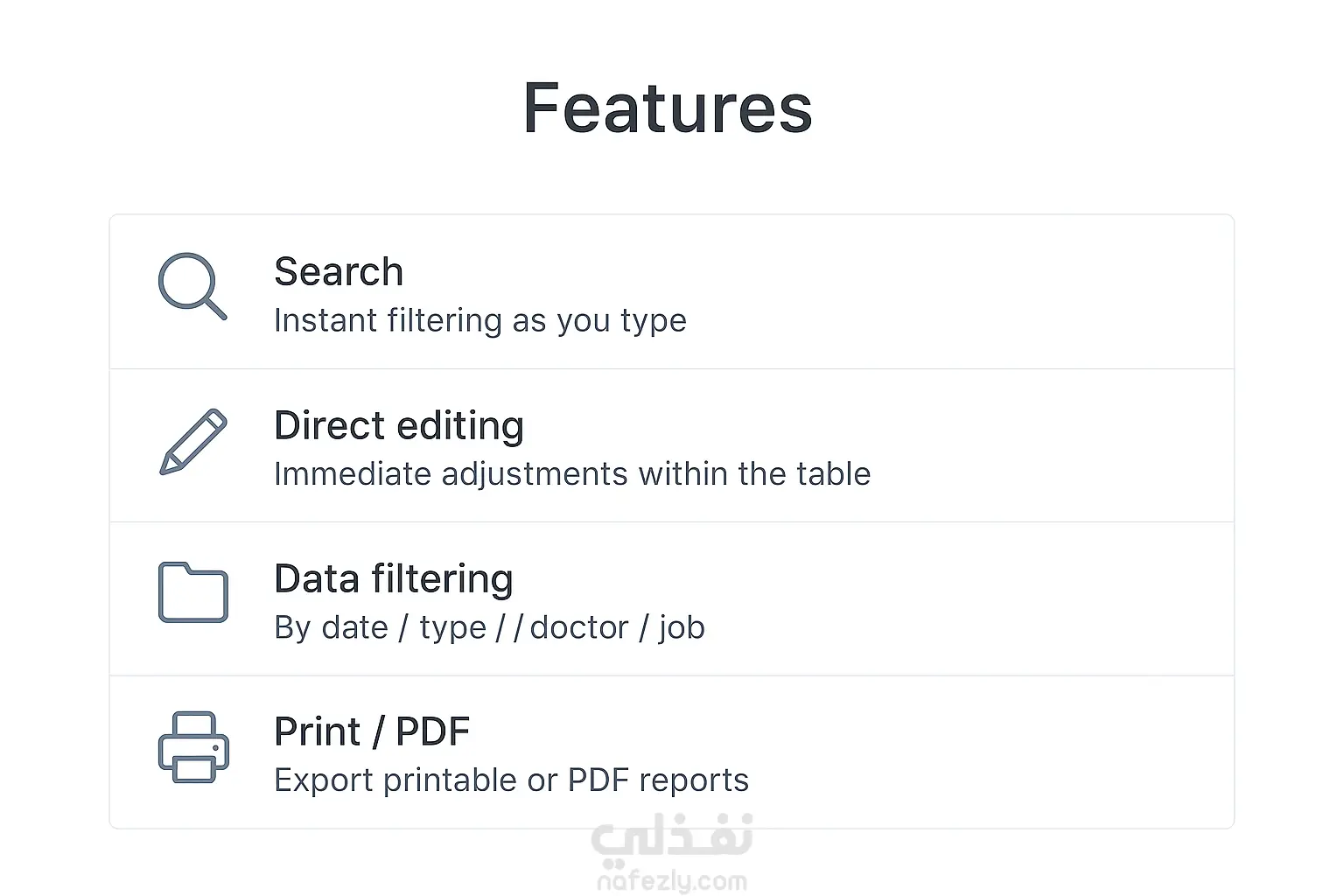Click the Direct editing heading
The width and height of the screenshot is (1344, 896).
pos(399,426)
